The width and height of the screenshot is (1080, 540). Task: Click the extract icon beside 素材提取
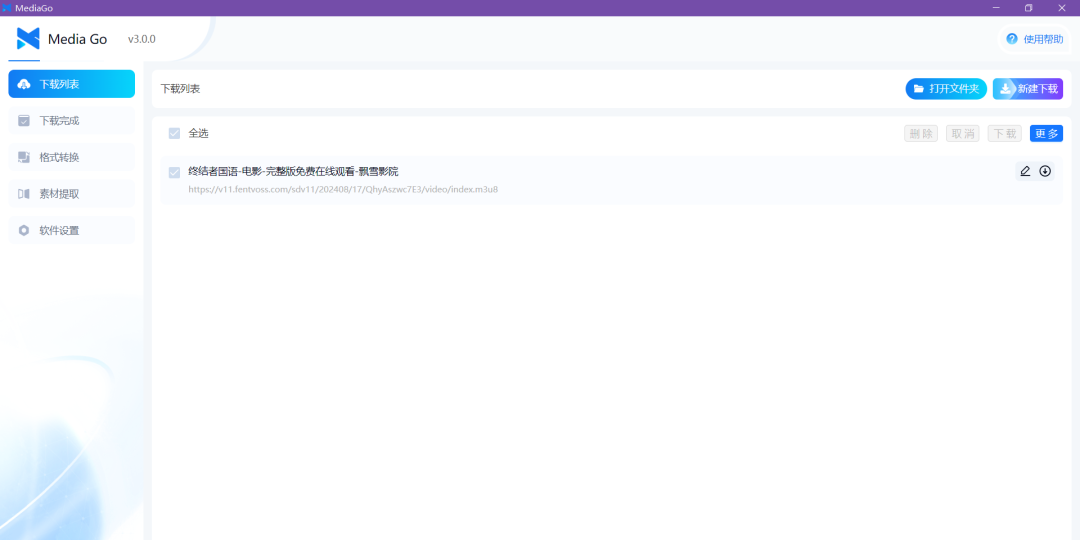point(24,194)
